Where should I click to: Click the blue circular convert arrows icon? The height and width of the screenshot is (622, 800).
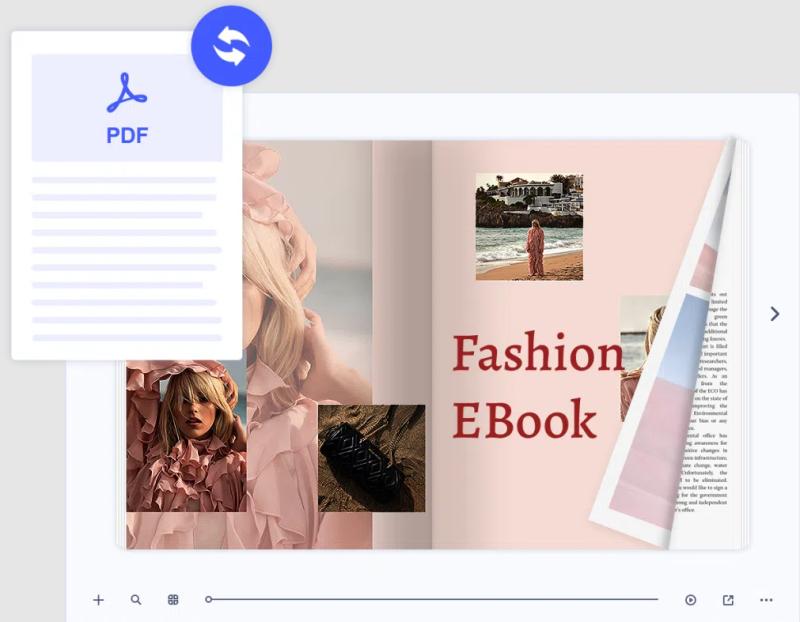pyautogui.click(x=231, y=45)
